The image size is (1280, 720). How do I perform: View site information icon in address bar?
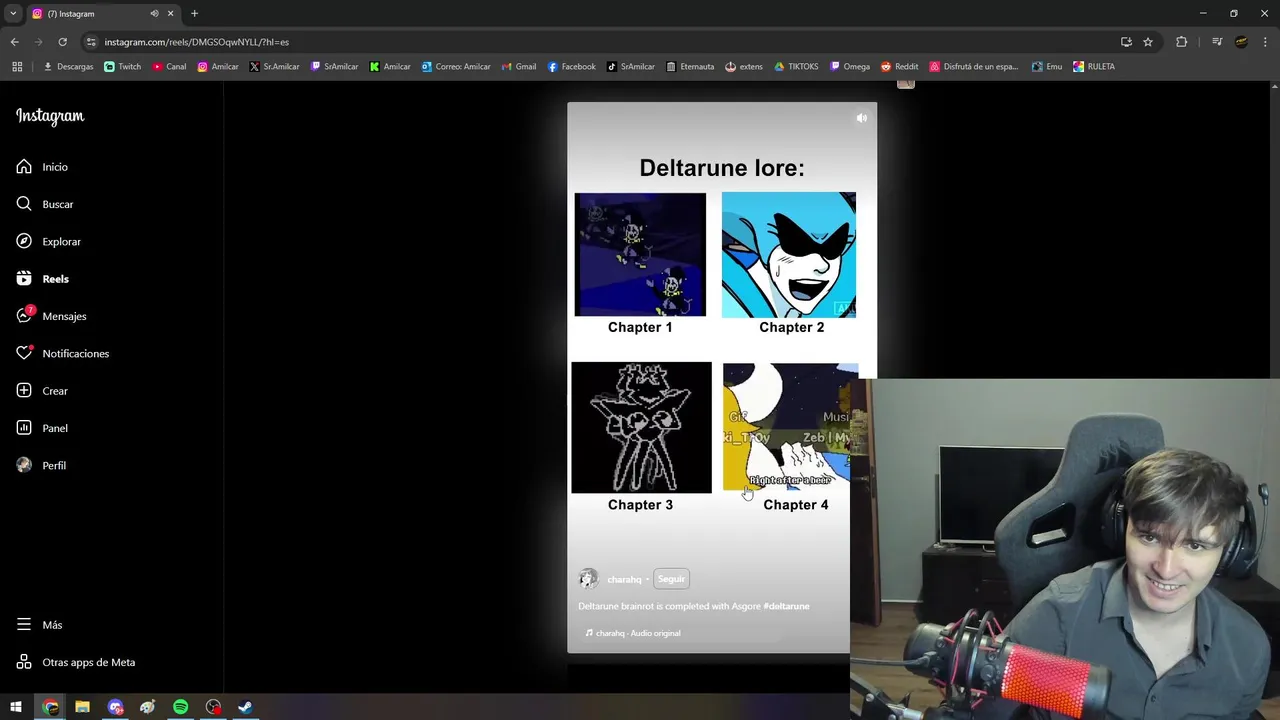[x=91, y=42]
